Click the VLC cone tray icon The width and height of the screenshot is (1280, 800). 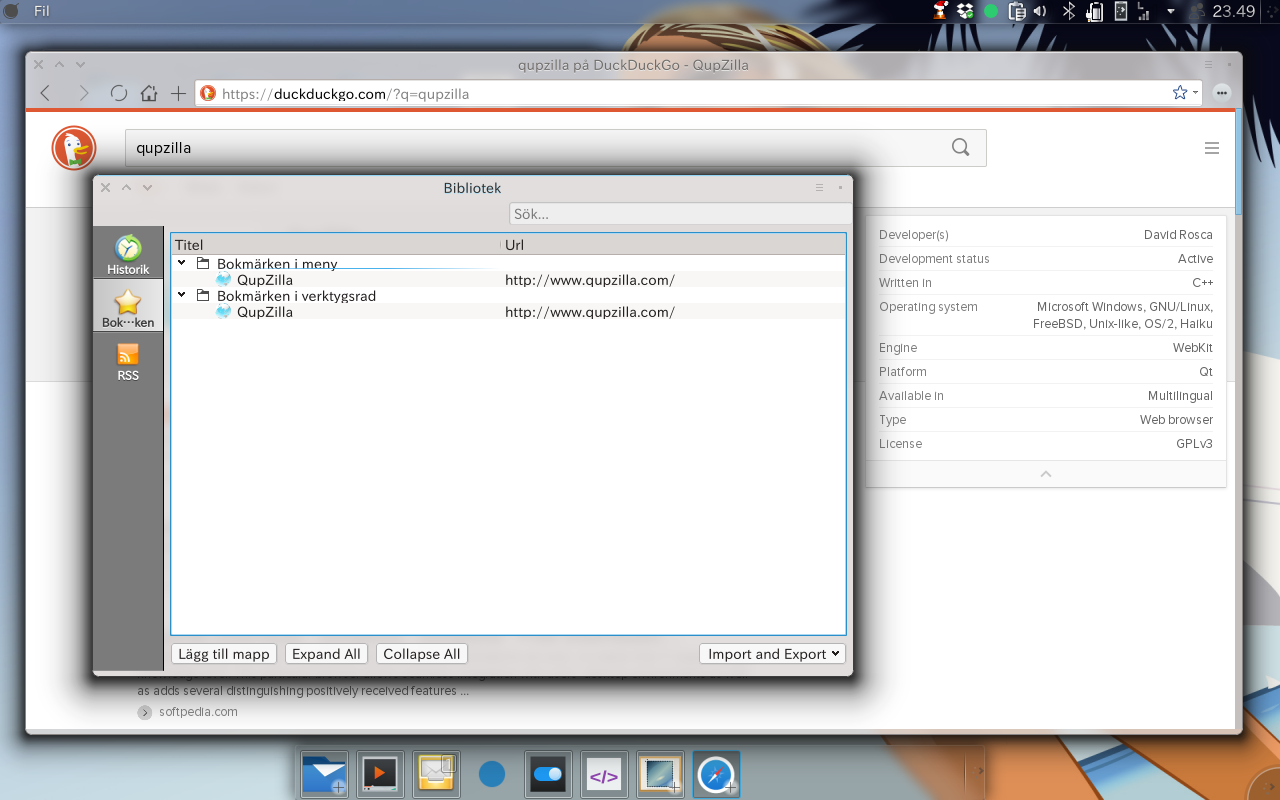pos(940,11)
